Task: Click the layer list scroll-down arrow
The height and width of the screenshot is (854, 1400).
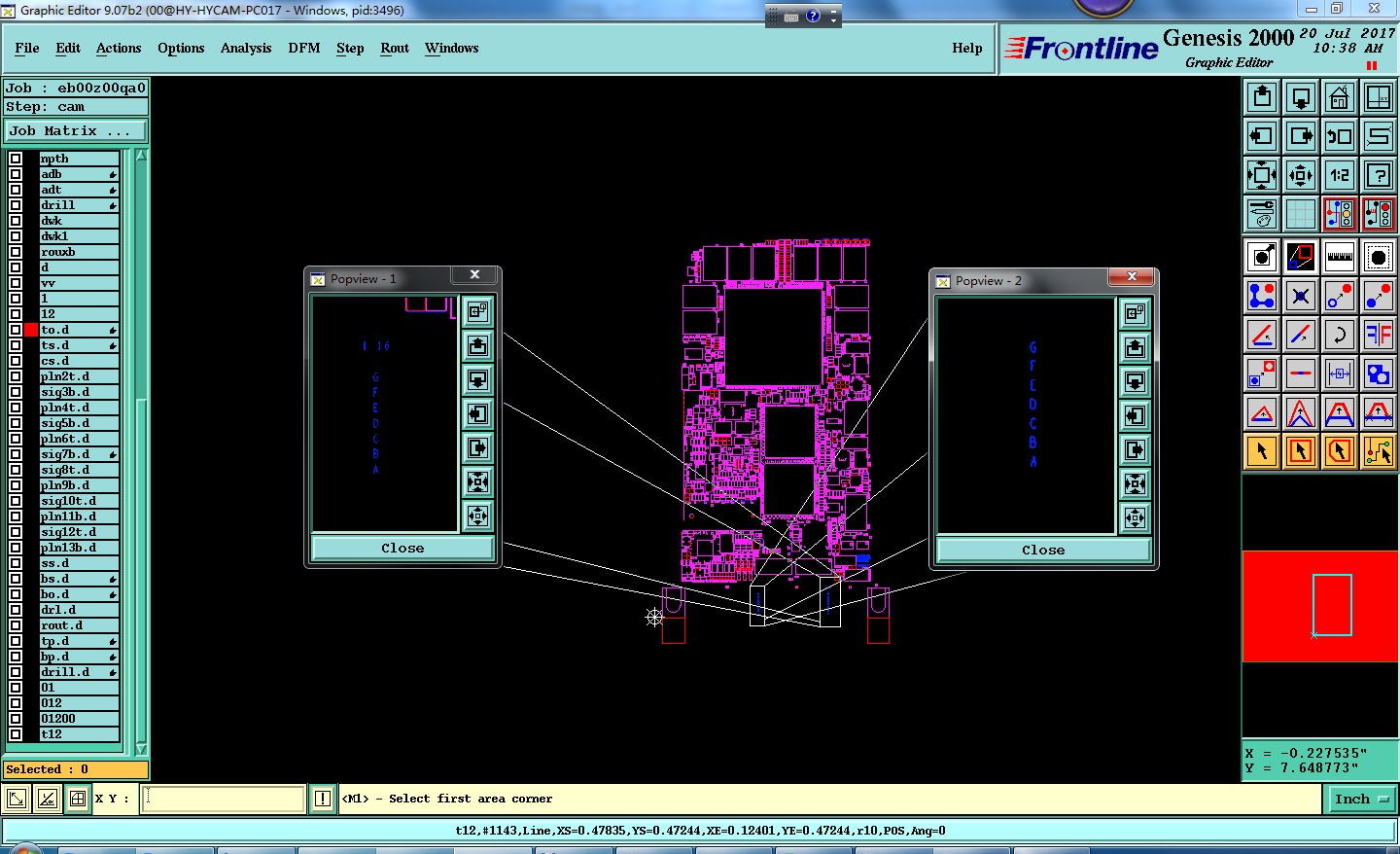Action: (x=141, y=749)
